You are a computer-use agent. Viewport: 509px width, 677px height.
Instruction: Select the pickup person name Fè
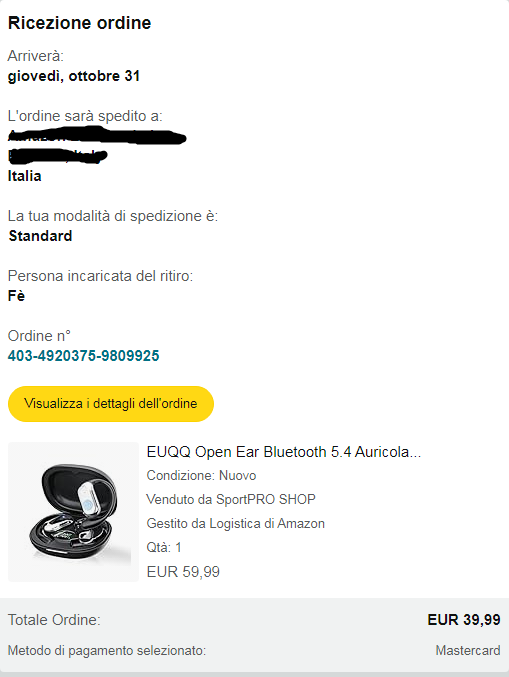coord(16,296)
